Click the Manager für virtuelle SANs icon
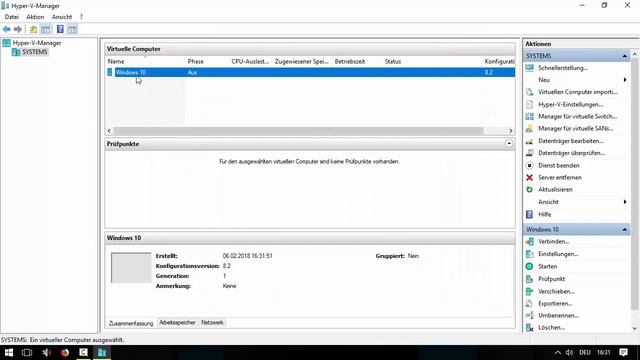The image size is (640, 360). point(529,129)
